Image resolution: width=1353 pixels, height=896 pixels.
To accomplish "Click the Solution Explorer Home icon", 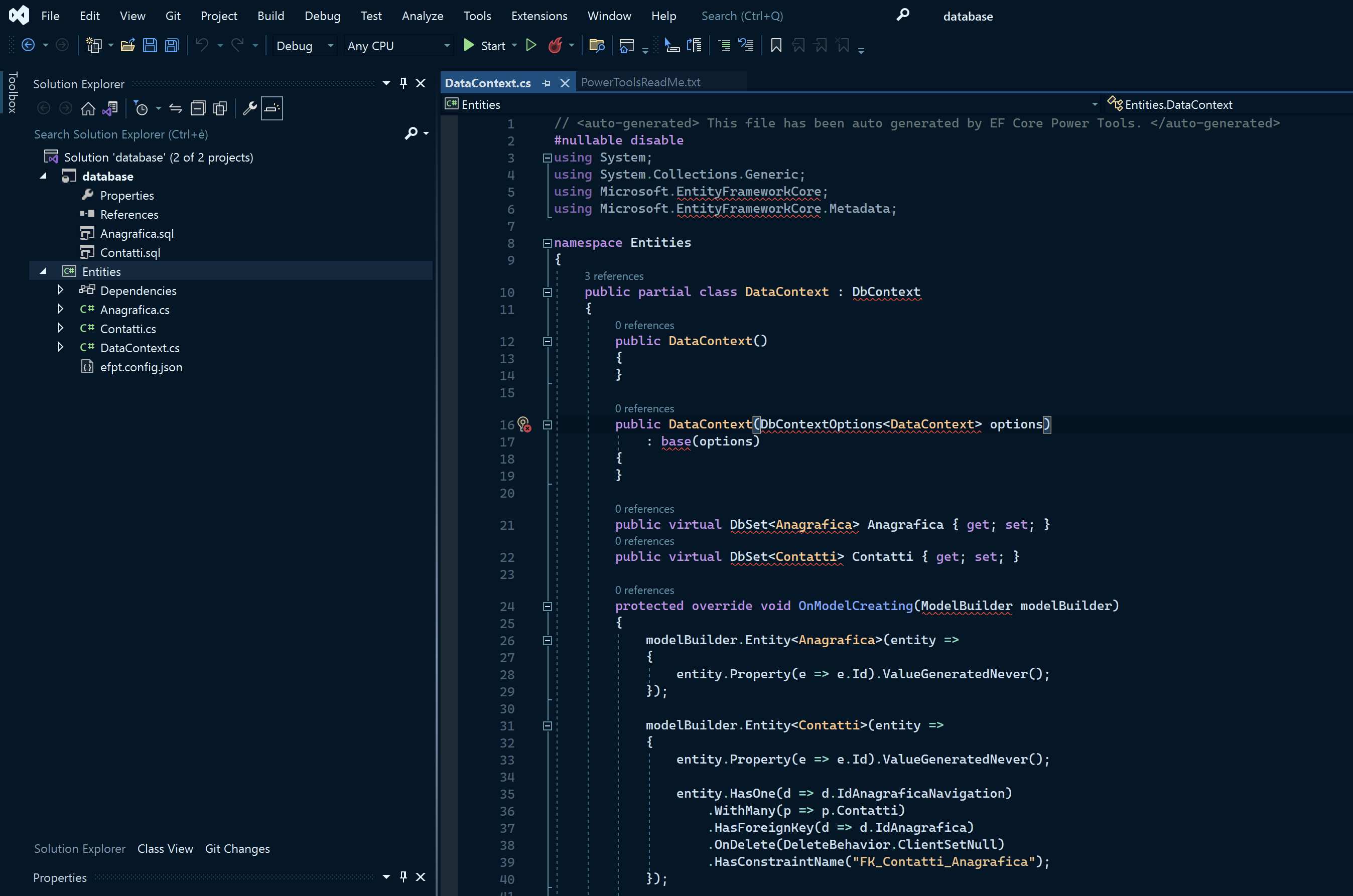I will (88, 108).
